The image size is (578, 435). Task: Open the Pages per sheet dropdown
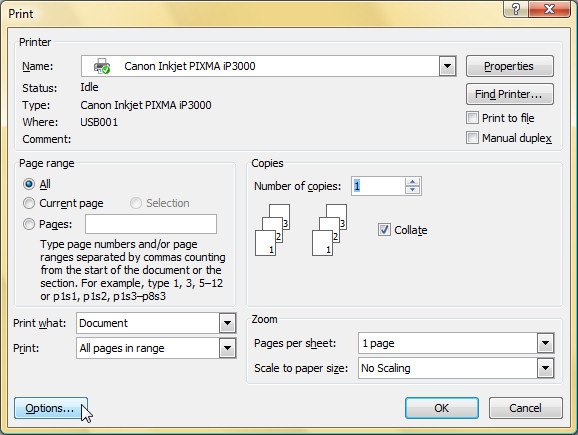(x=545, y=343)
